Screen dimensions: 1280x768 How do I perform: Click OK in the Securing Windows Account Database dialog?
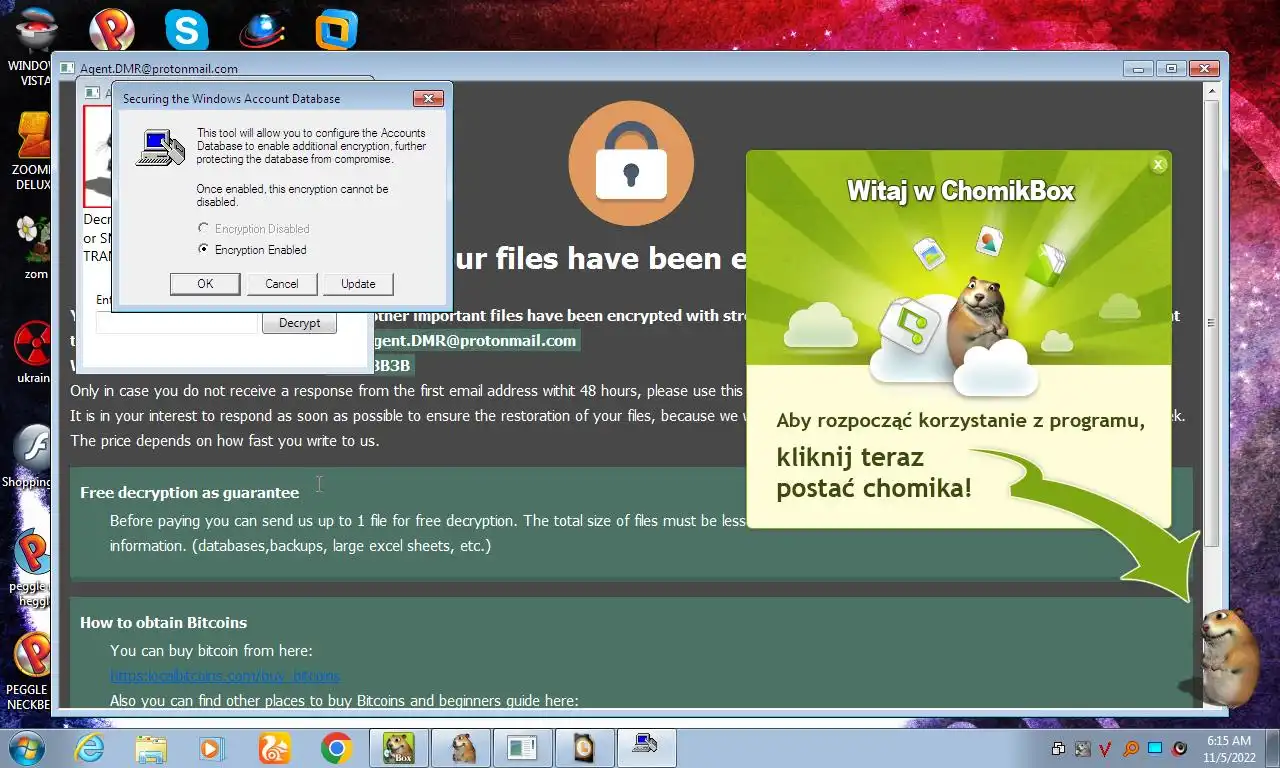pyautogui.click(x=205, y=284)
